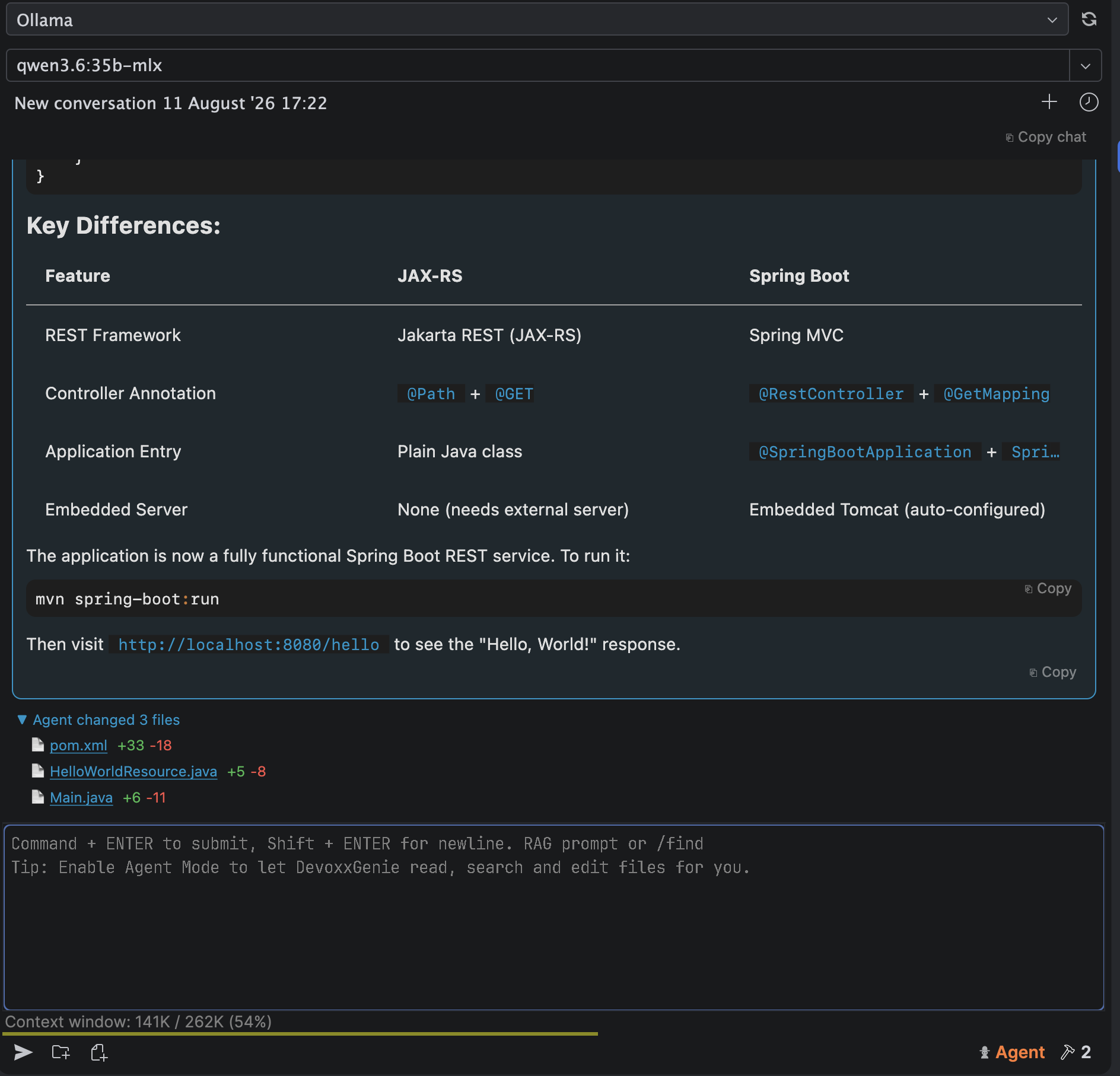Screen dimensions: 1120x1076
Task: Click the +6 -11 diff stats for Main.java
Action: [x=144, y=797]
